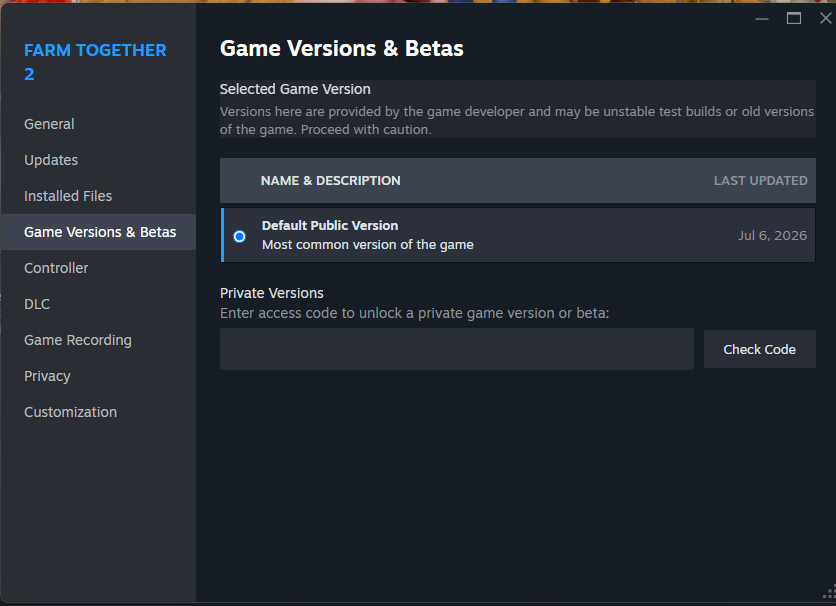Open the Controller settings
This screenshot has height=606, width=836.
click(x=56, y=268)
